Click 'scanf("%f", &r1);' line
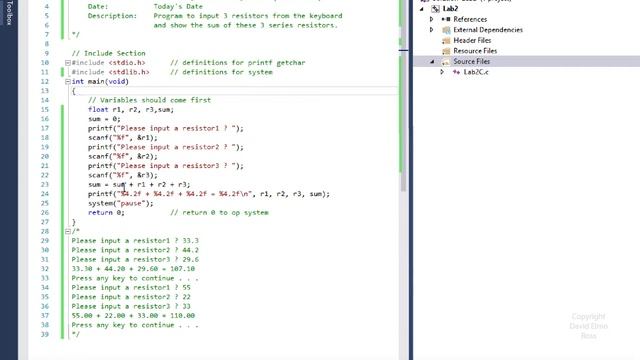Viewport: 640px width, 360px height. (122, 138)
